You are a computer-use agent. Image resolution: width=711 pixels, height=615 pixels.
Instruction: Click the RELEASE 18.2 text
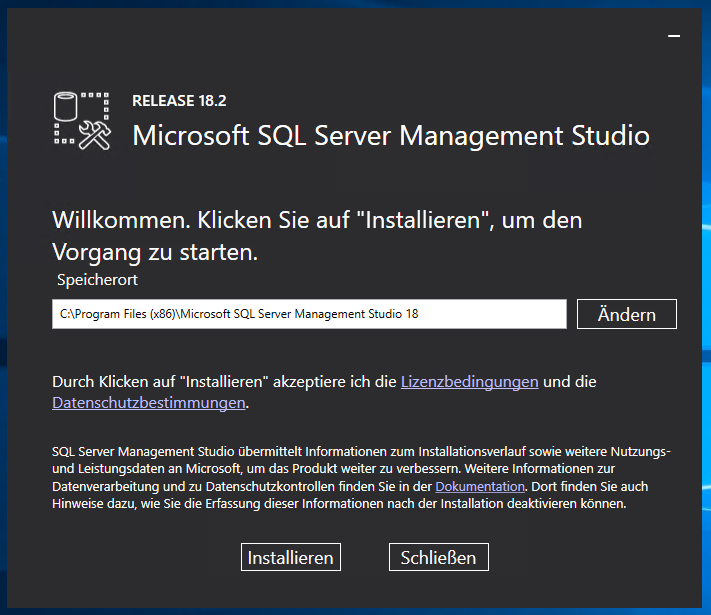coord(179,101)
